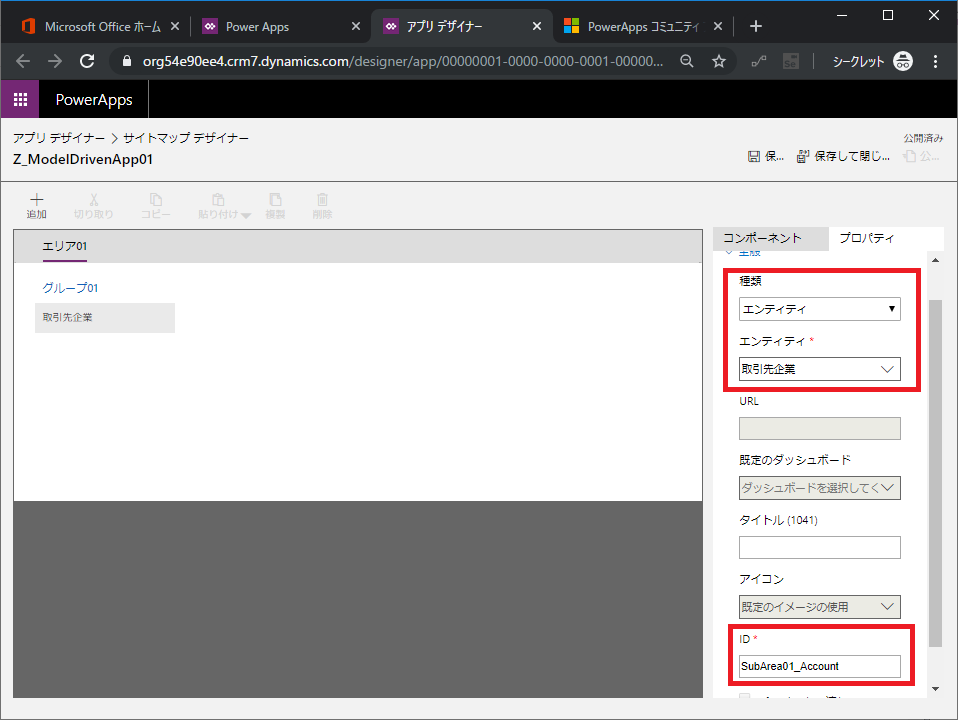
Task: Collapse the 全般 section chevron
Action: (x=729, y=253)
